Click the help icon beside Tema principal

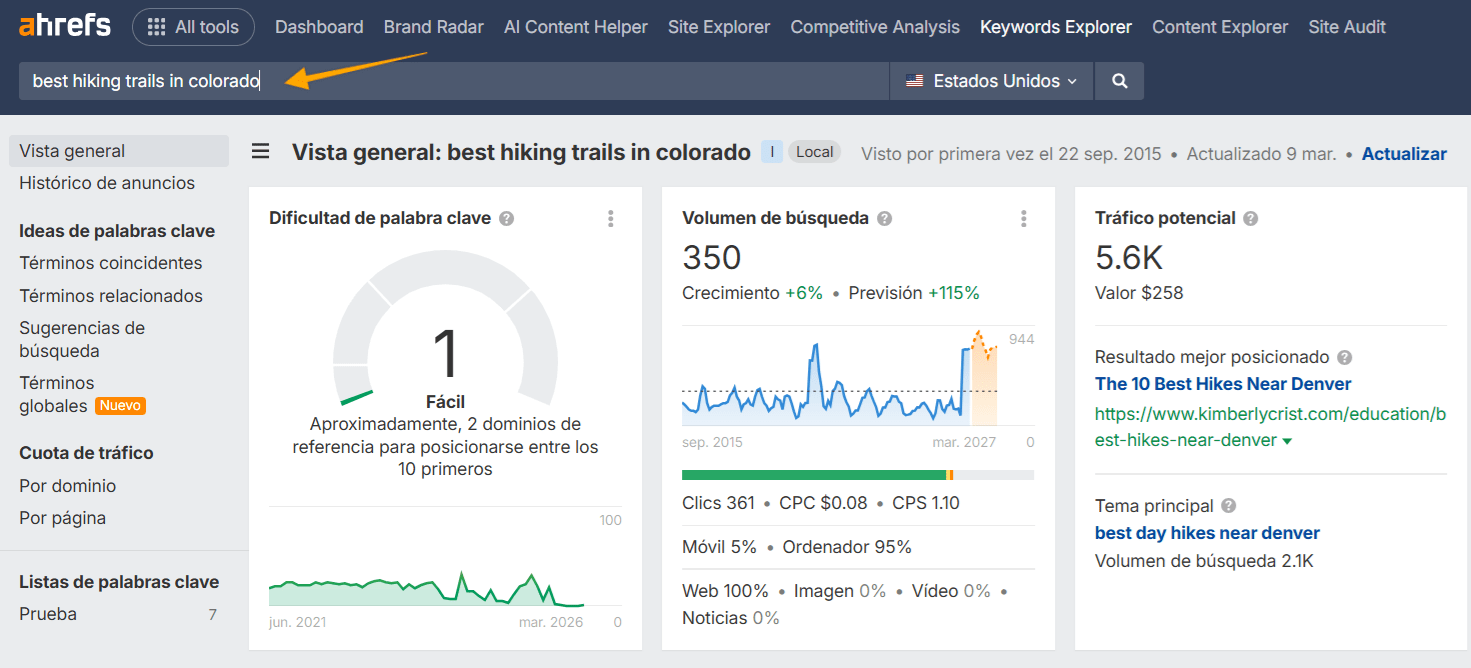[1227, 506]
